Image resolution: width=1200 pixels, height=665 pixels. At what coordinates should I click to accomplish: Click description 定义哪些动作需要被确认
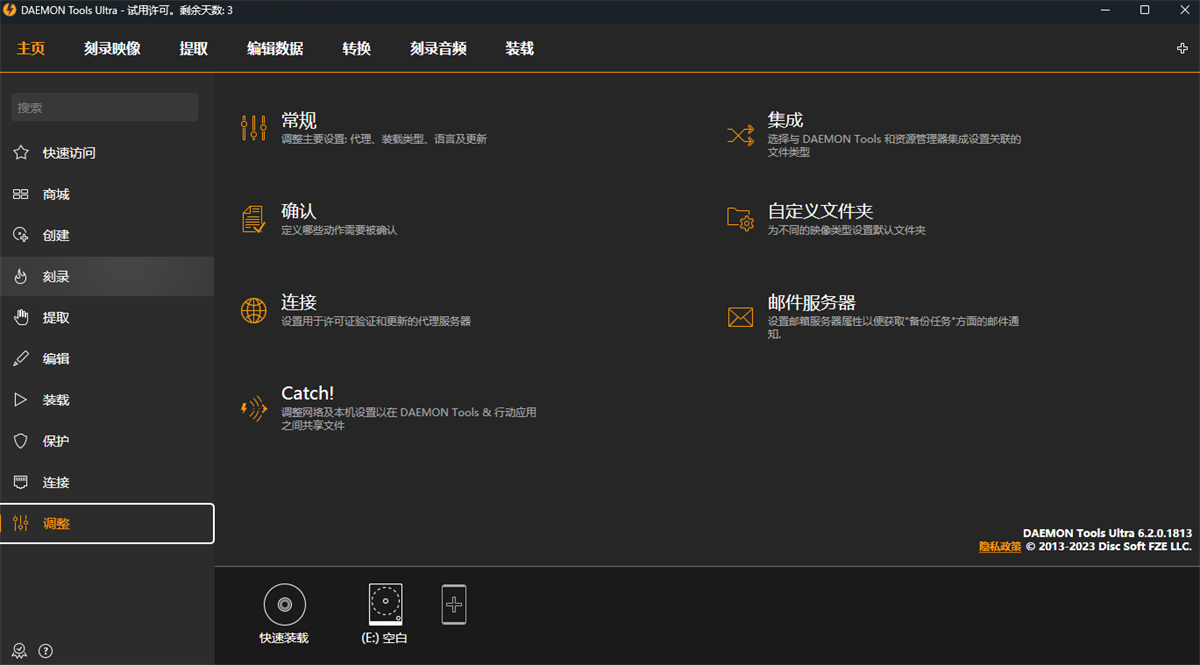tap(339, 230)
